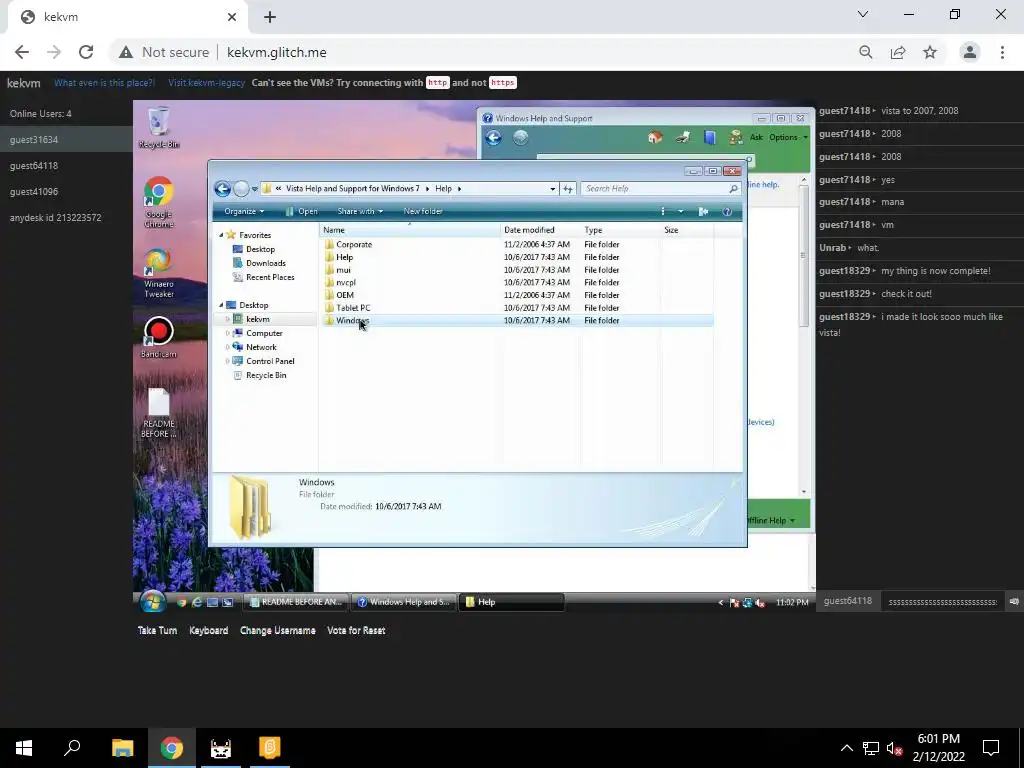Select kekvm folder in navigation tree
This screenshot has width=1024, height=768.
tap(257, 319)
